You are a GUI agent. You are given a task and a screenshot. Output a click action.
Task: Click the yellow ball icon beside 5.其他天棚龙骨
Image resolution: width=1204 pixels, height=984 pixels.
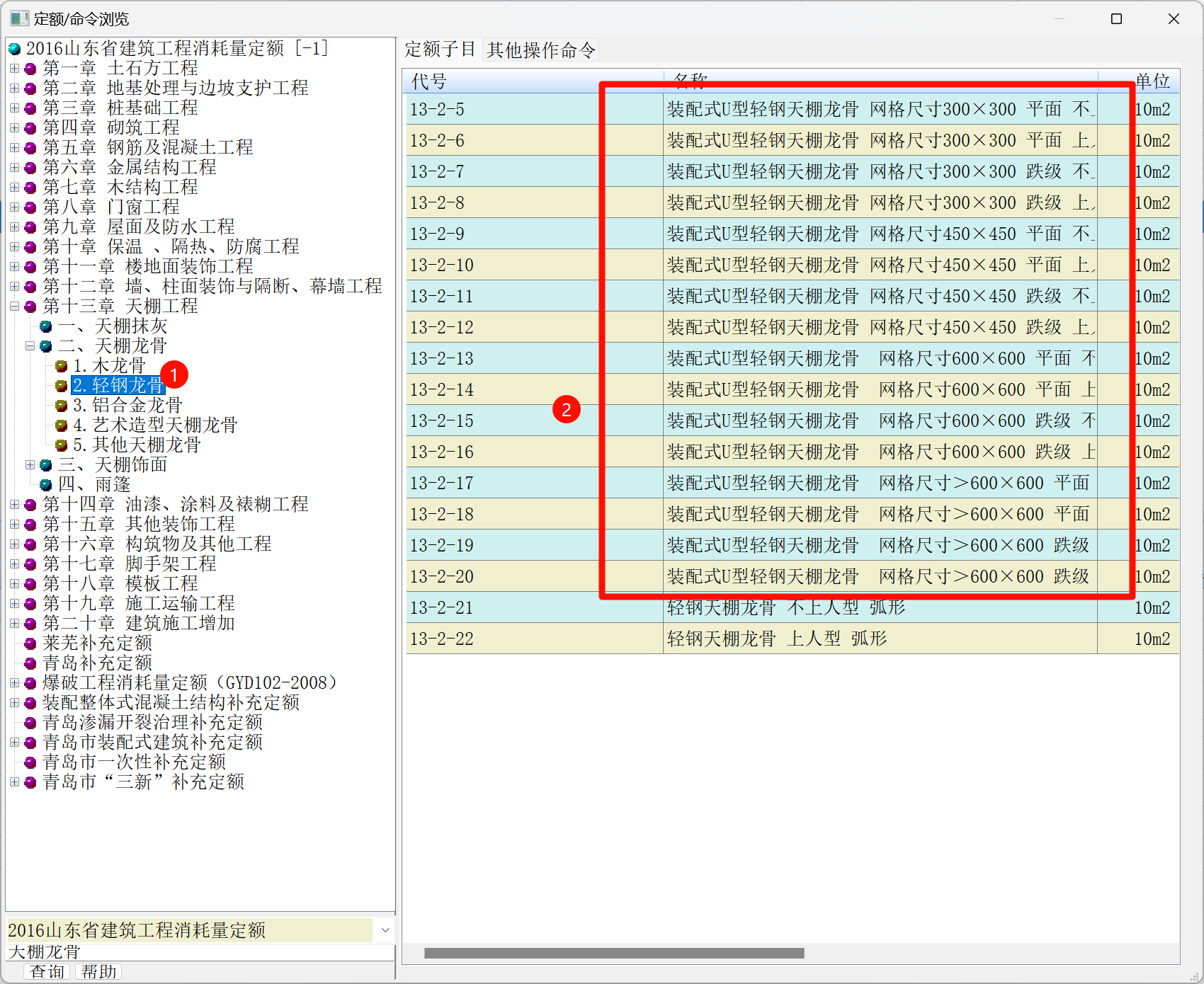point(62,445)
